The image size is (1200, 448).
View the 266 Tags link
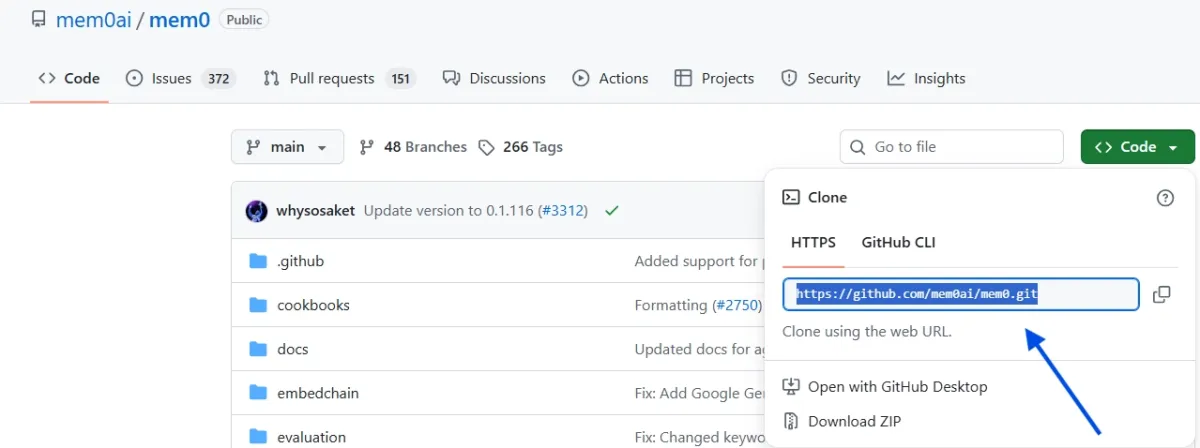click(520, 147)
